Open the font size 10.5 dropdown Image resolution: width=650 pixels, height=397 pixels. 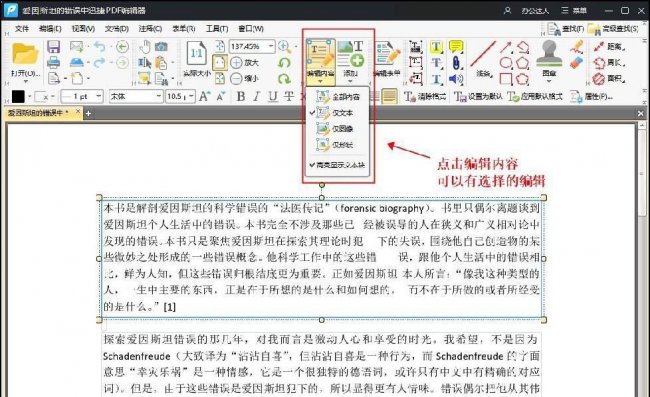[x=191, y=97]
